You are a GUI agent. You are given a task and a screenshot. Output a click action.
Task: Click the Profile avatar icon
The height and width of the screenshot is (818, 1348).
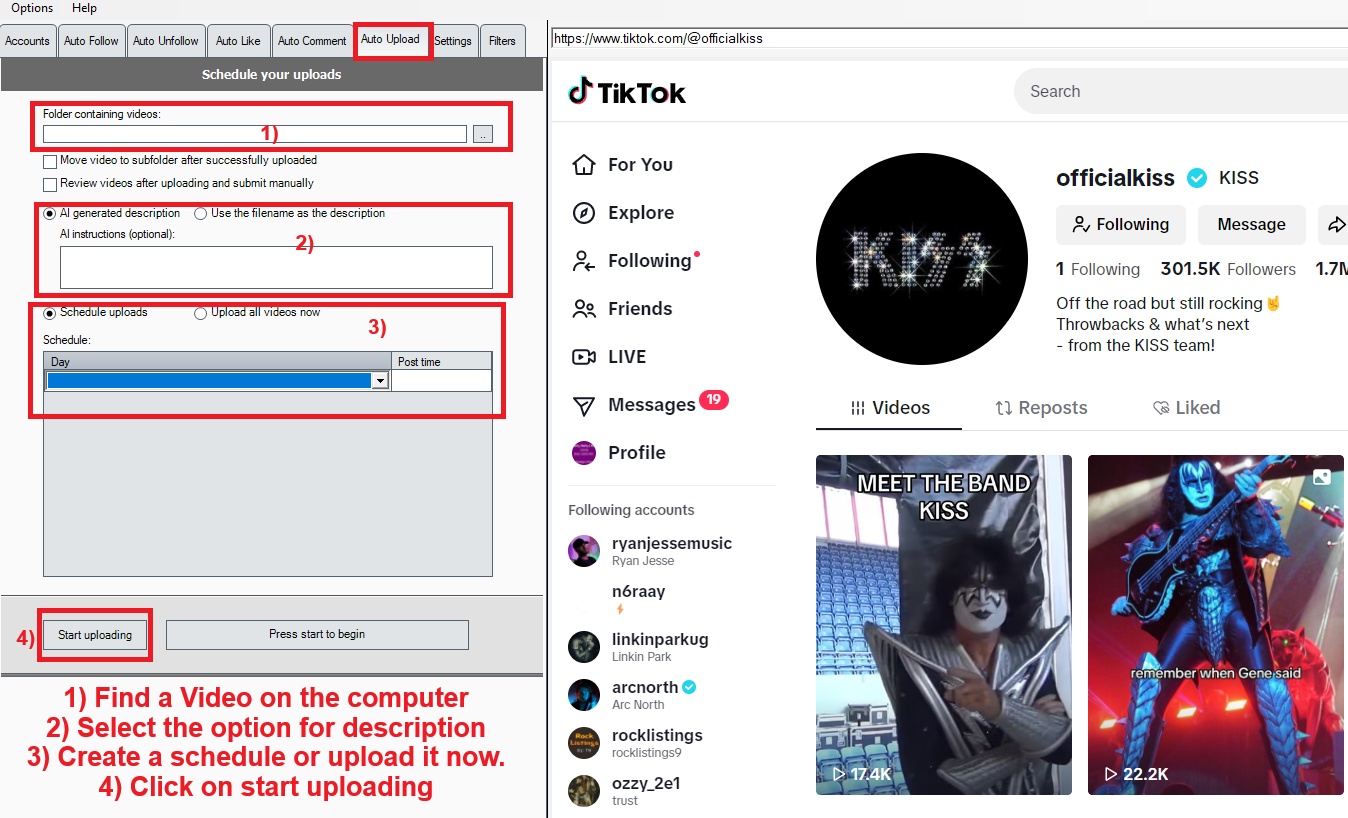(584, 453)
